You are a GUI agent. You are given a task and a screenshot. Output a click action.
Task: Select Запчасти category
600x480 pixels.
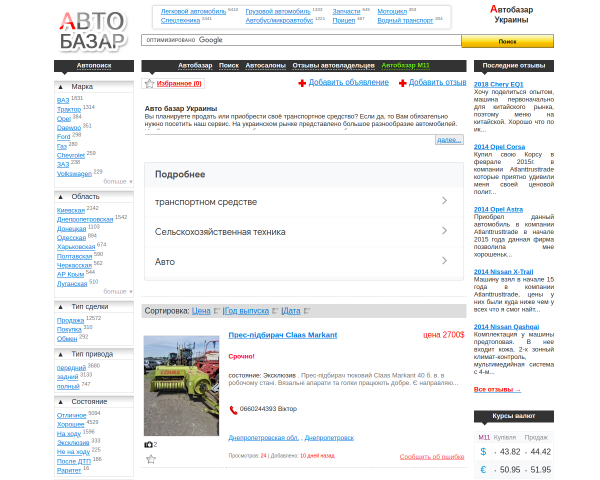346,11
